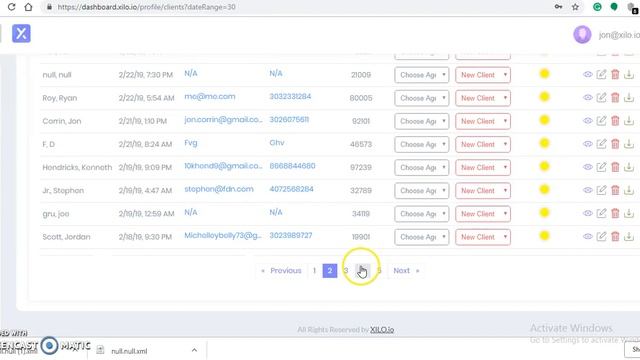Edit the Hendricks, Kenneth record

[x=601, y=167]
